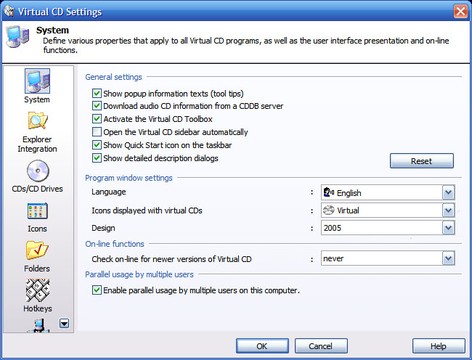This screenshot has width=472, height=360.
Task: Open the Explorer Integration settings icon
Action: (37, 121)
